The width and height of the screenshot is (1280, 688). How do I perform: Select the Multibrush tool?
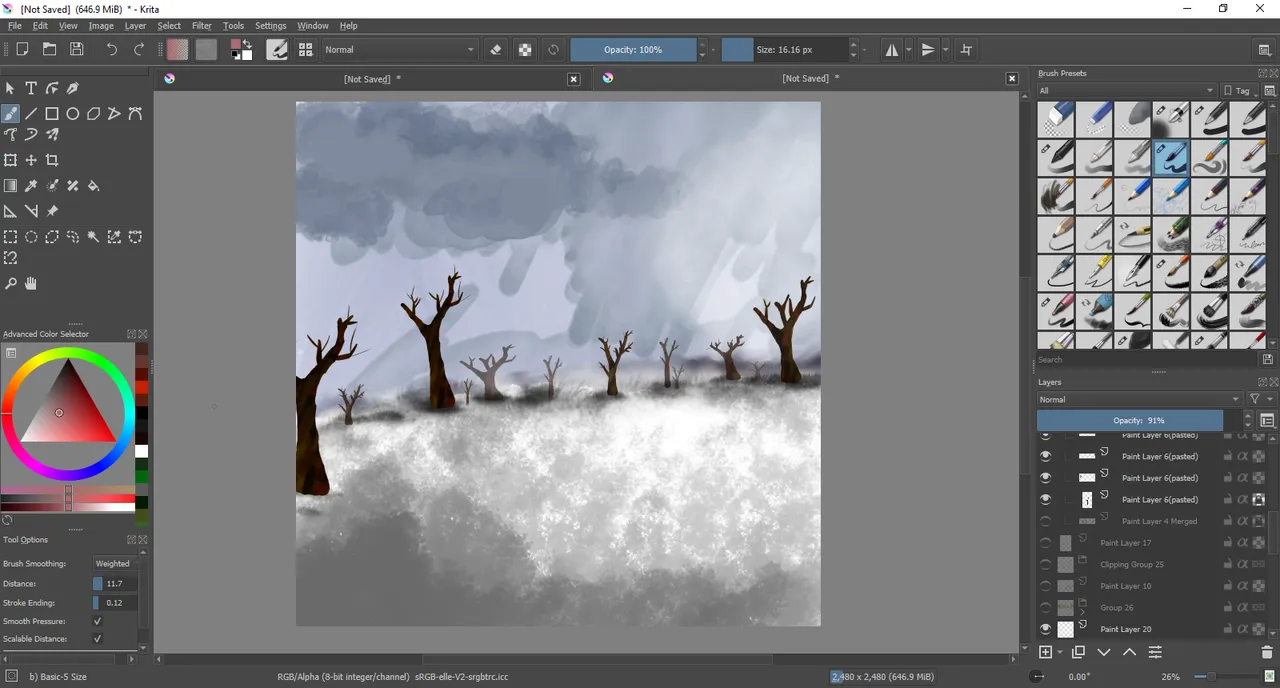pyautogui.click(x=52, y=134)
